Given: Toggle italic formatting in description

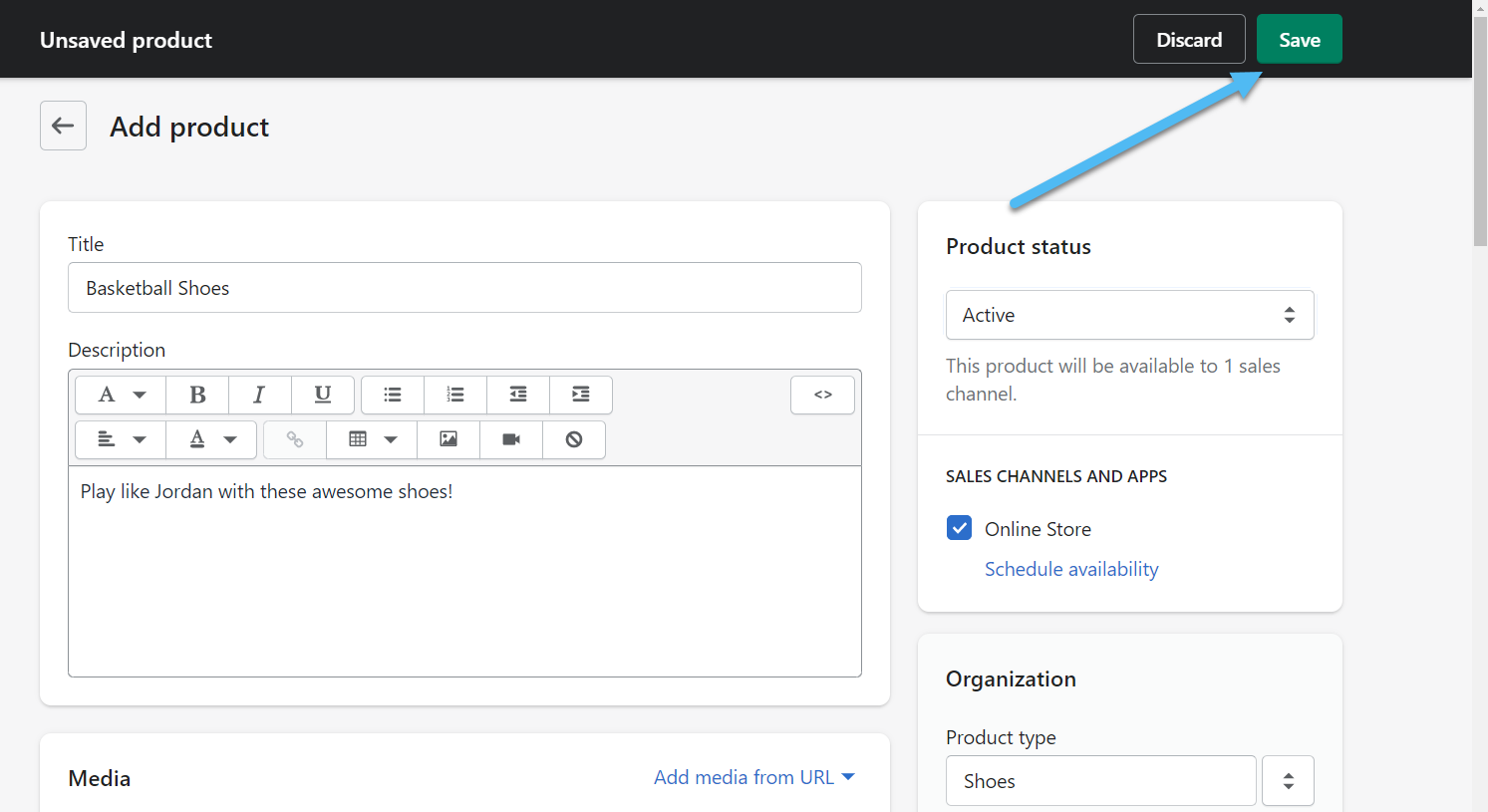Looking at the screenshot, I should point(259,395).
